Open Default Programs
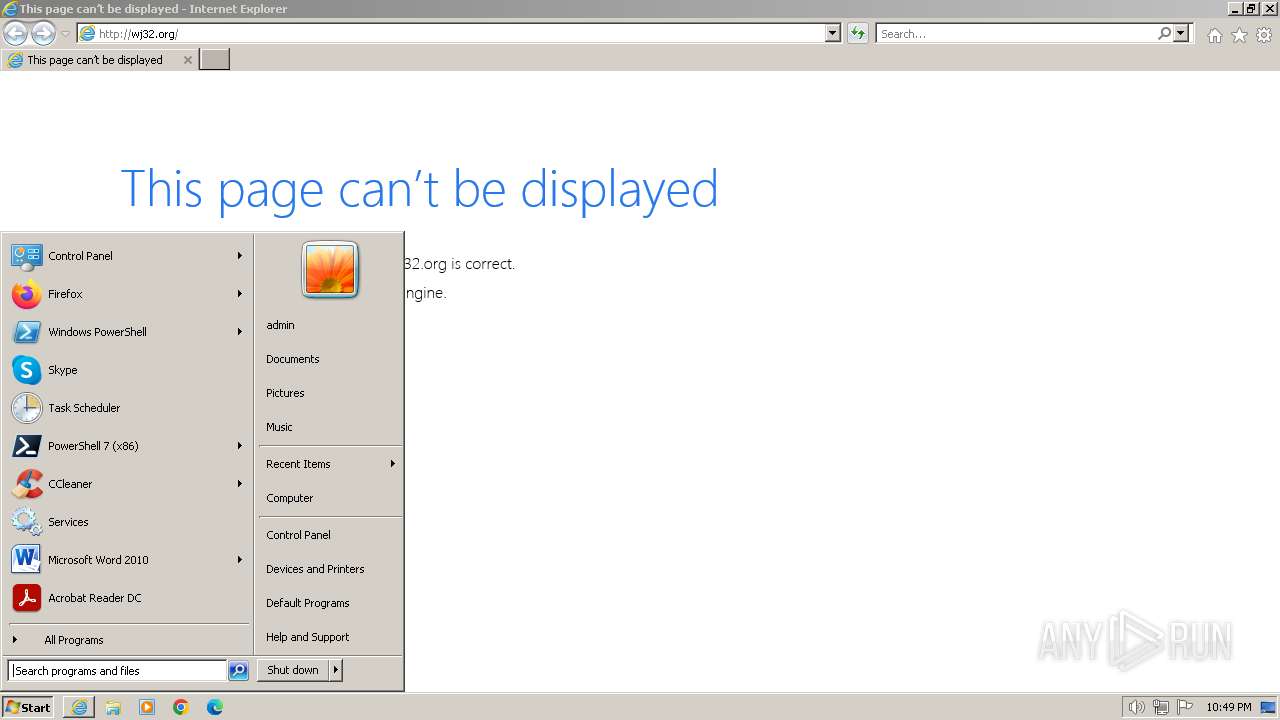Screen dimensions: 1280x720 coord(330,603)
